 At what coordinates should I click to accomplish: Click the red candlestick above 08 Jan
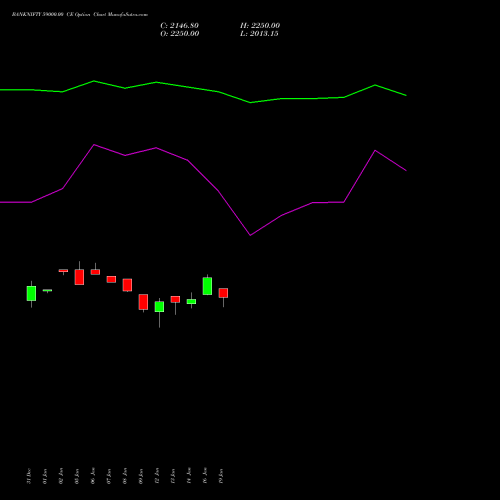pyautogui.click(x=127, y=285)
